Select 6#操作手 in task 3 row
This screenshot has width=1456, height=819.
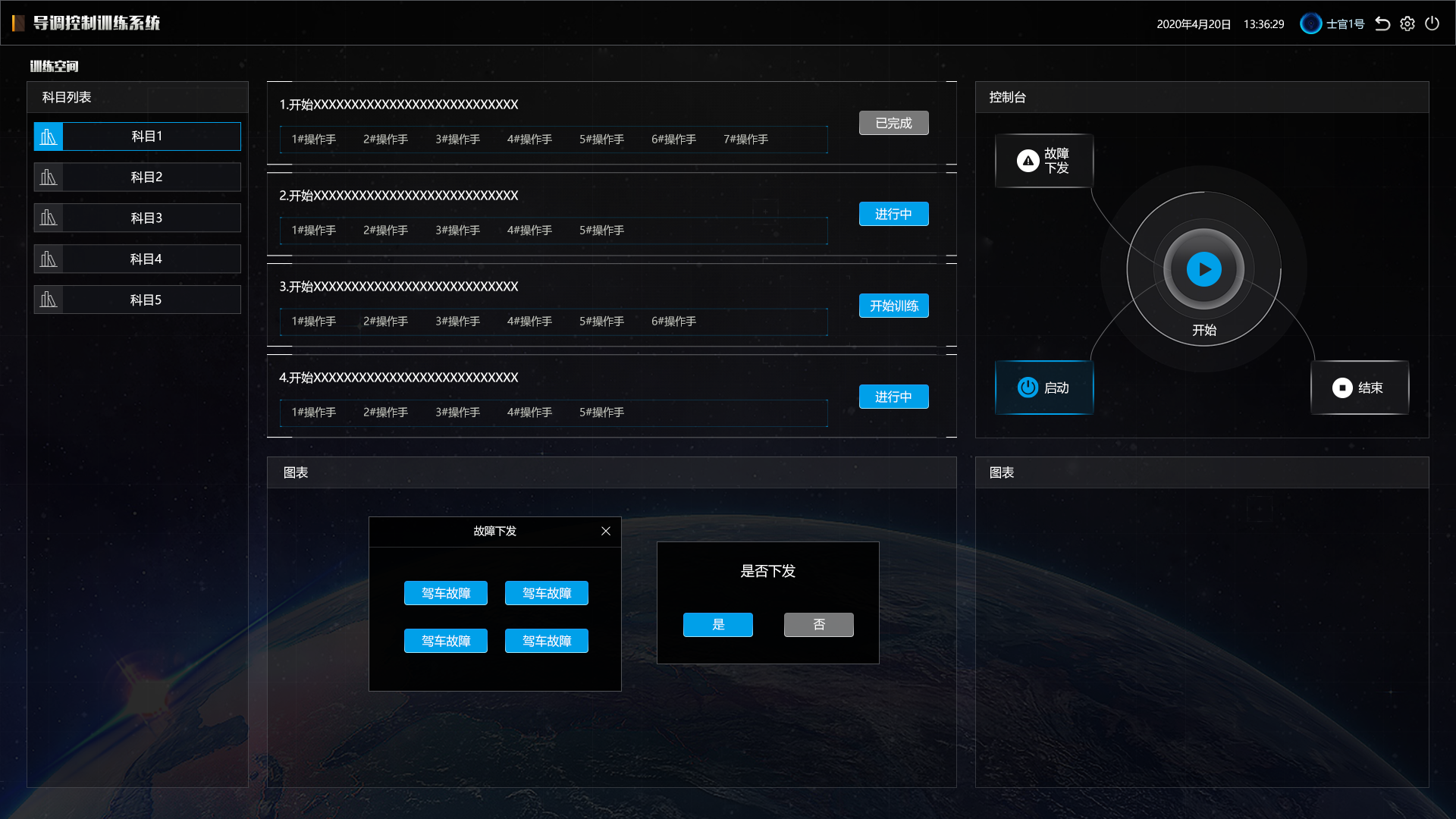click(x=673, y=322)
